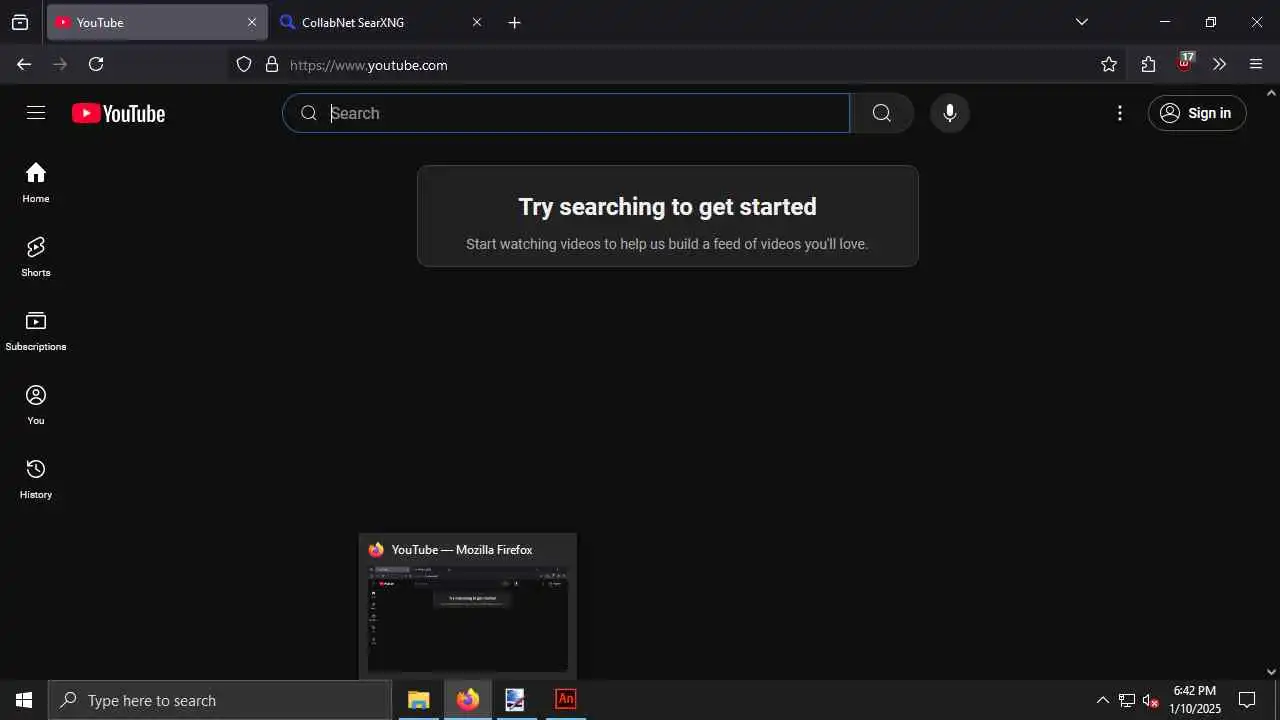Open tracking protection shield icon
The width and height of the screenshot is (1280, 720).
[x=244, y=64]
